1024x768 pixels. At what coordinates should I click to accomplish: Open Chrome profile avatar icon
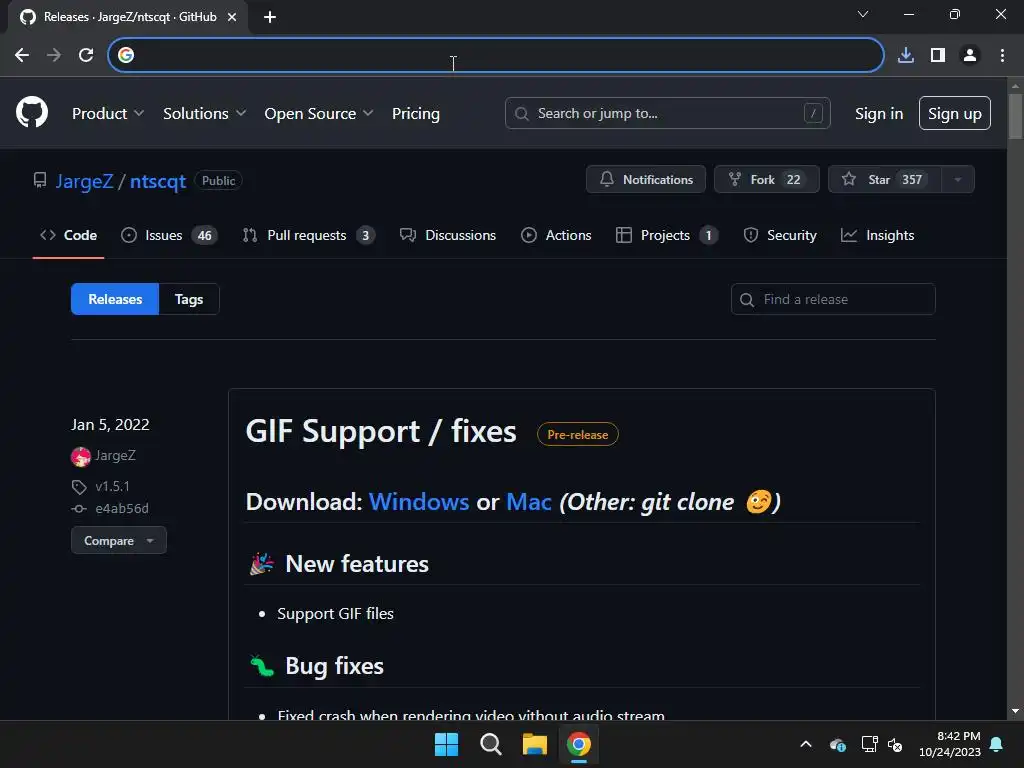pyautogui.click(x=970, y=55)
